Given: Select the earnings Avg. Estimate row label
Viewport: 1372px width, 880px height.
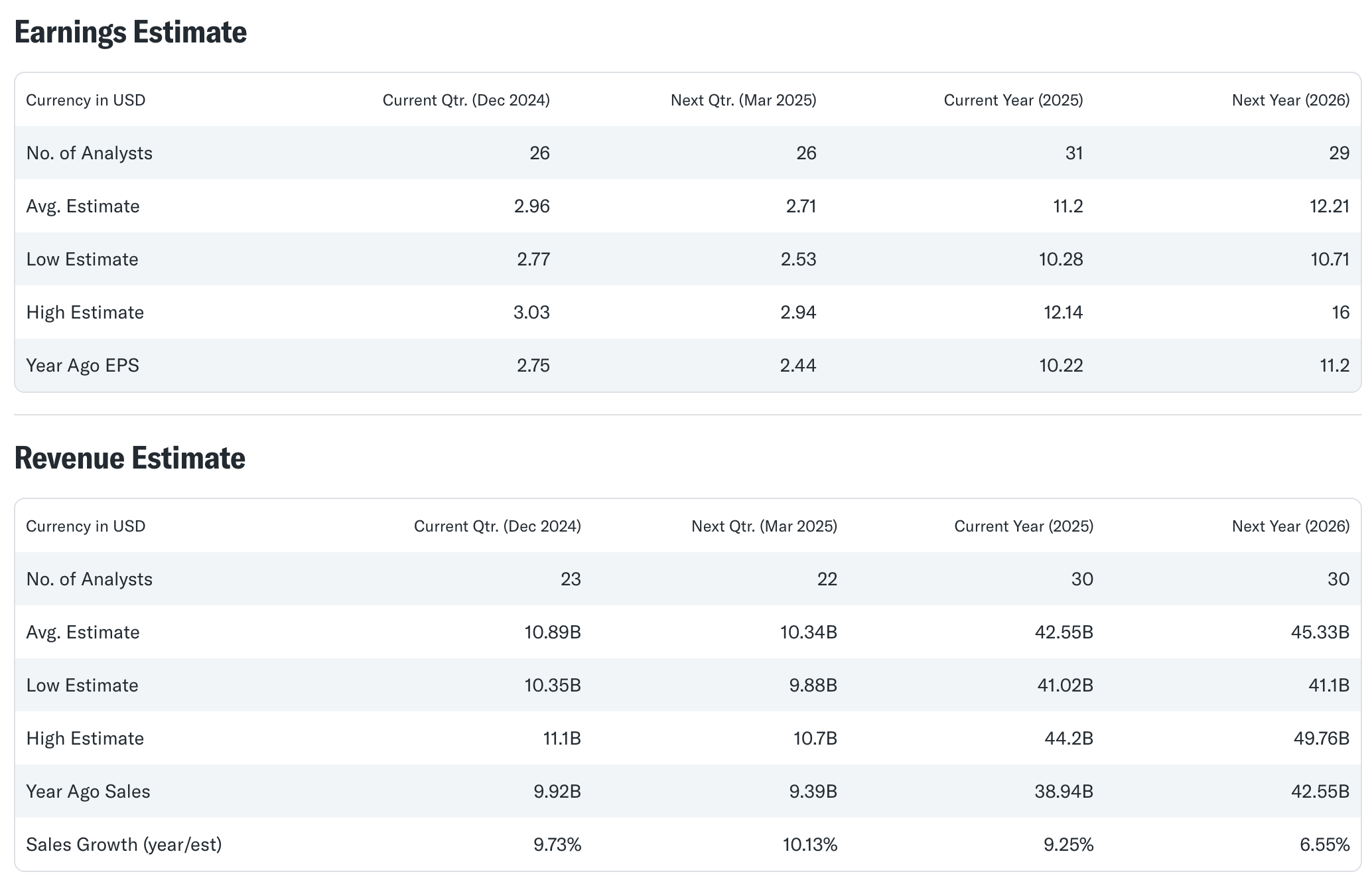Looking at the screenshot, I should [83, 206].
